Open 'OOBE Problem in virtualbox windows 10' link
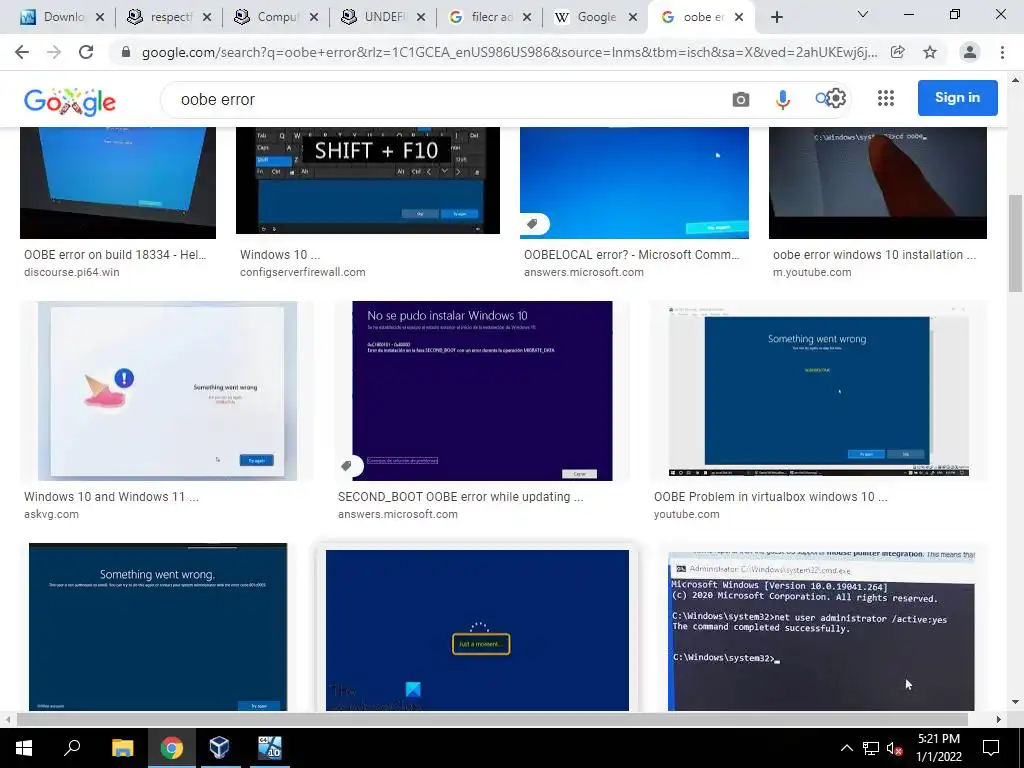1024x768 pixels. 771,497
